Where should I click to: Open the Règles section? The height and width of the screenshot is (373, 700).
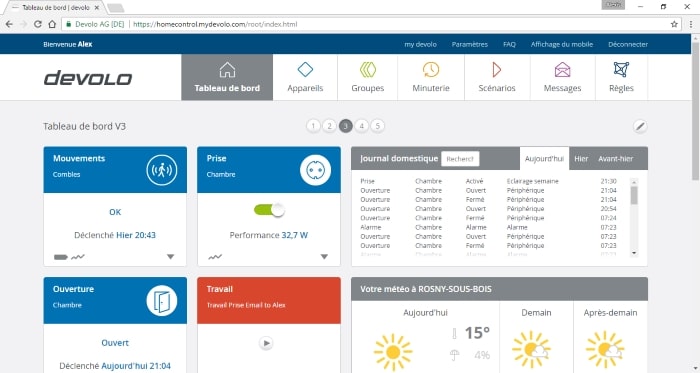click(621, 77)
